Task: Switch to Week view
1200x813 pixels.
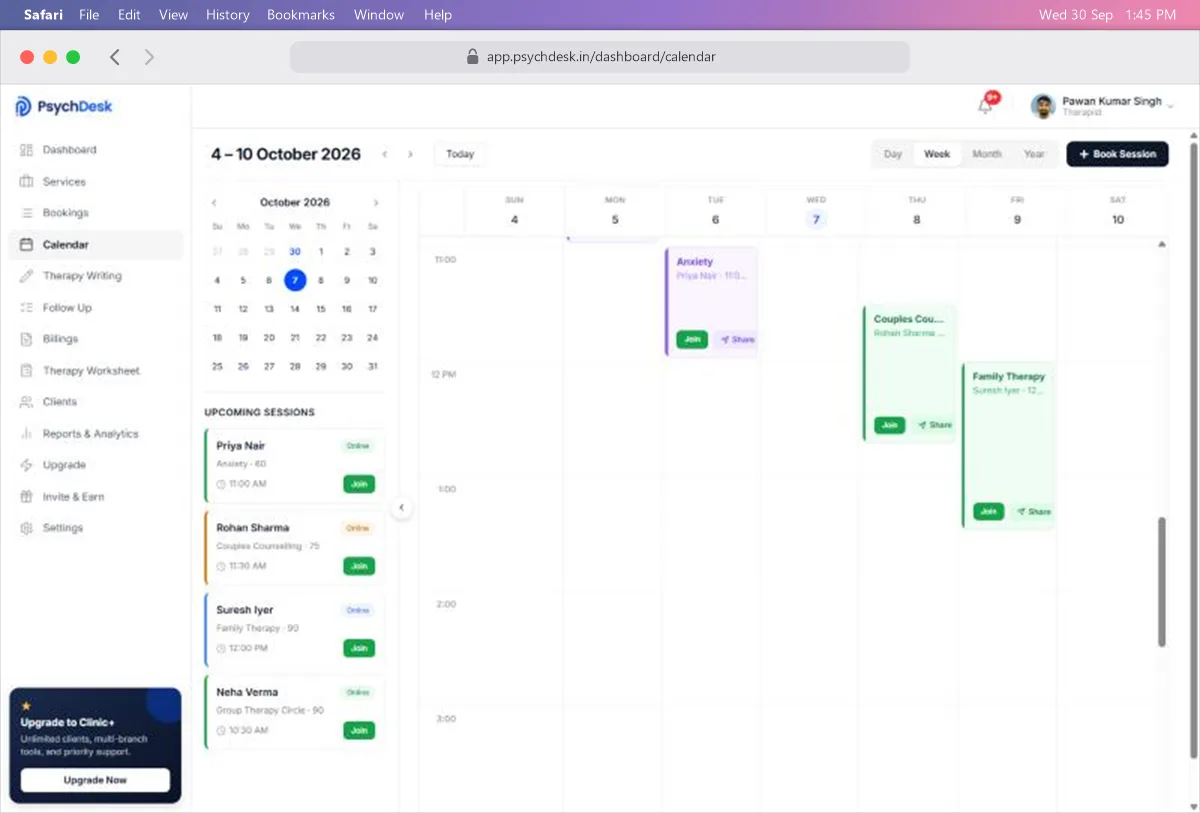Action: tap(937, 154)
